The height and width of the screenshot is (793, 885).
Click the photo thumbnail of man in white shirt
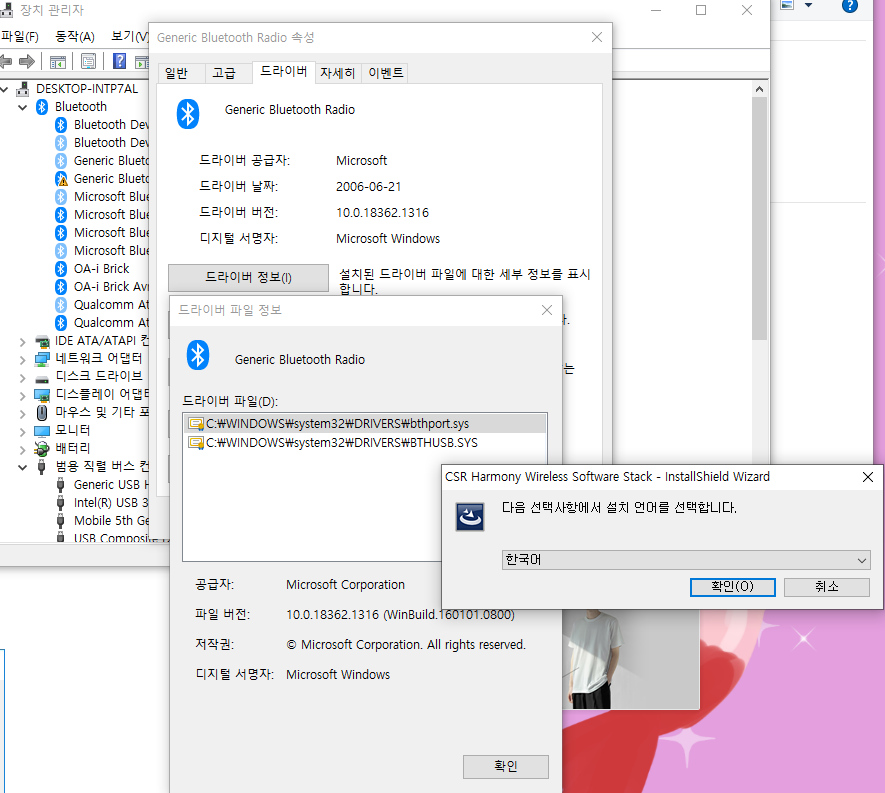point(631,659)
